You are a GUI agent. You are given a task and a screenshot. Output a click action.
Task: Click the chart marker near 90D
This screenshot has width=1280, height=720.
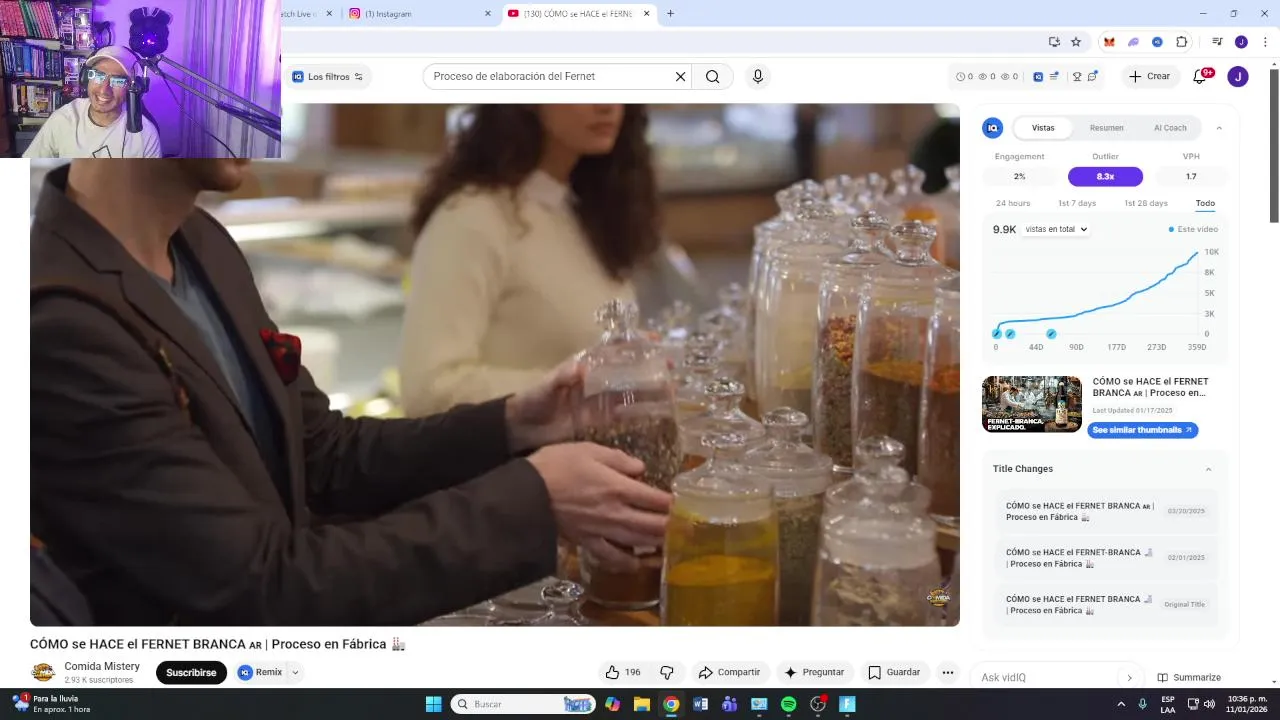click(1051, 334)
